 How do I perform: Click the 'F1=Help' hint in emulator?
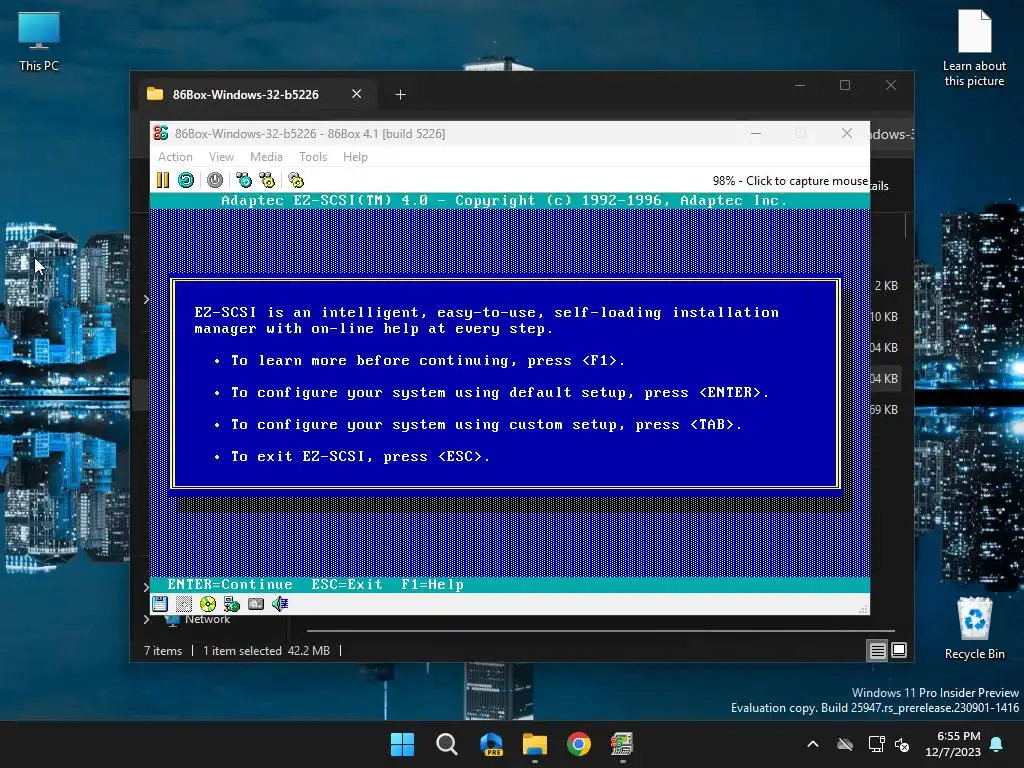pos(432,584)
